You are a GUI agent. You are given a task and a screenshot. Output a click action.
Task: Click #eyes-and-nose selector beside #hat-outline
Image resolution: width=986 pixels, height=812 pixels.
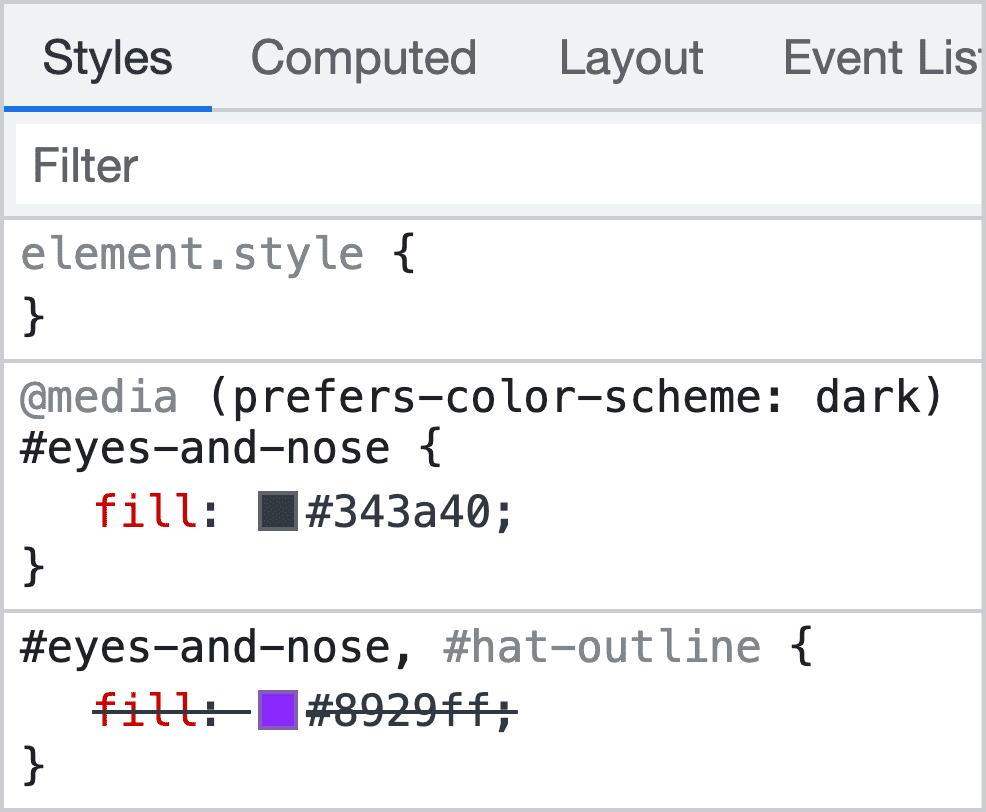204,647
